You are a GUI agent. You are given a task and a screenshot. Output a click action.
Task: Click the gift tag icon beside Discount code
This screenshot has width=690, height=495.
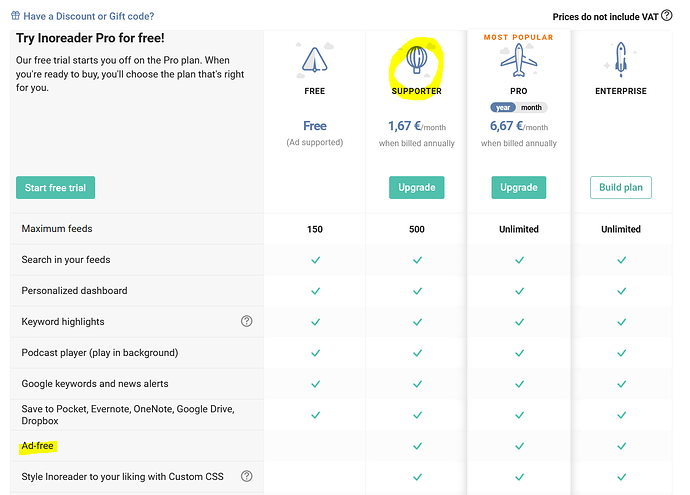[x=15, y=17]
